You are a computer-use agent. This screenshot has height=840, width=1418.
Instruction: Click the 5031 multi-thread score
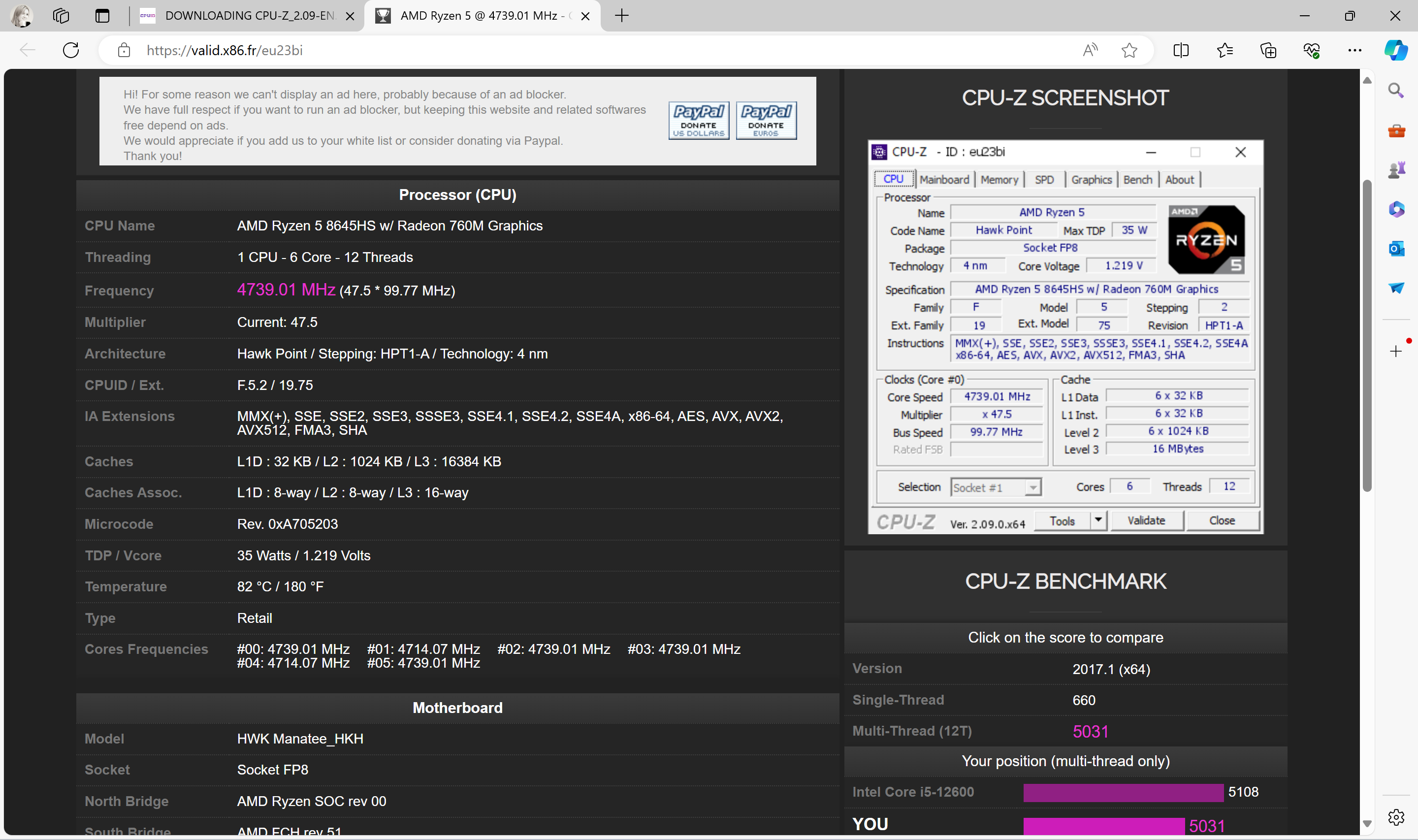point(1090,731)
